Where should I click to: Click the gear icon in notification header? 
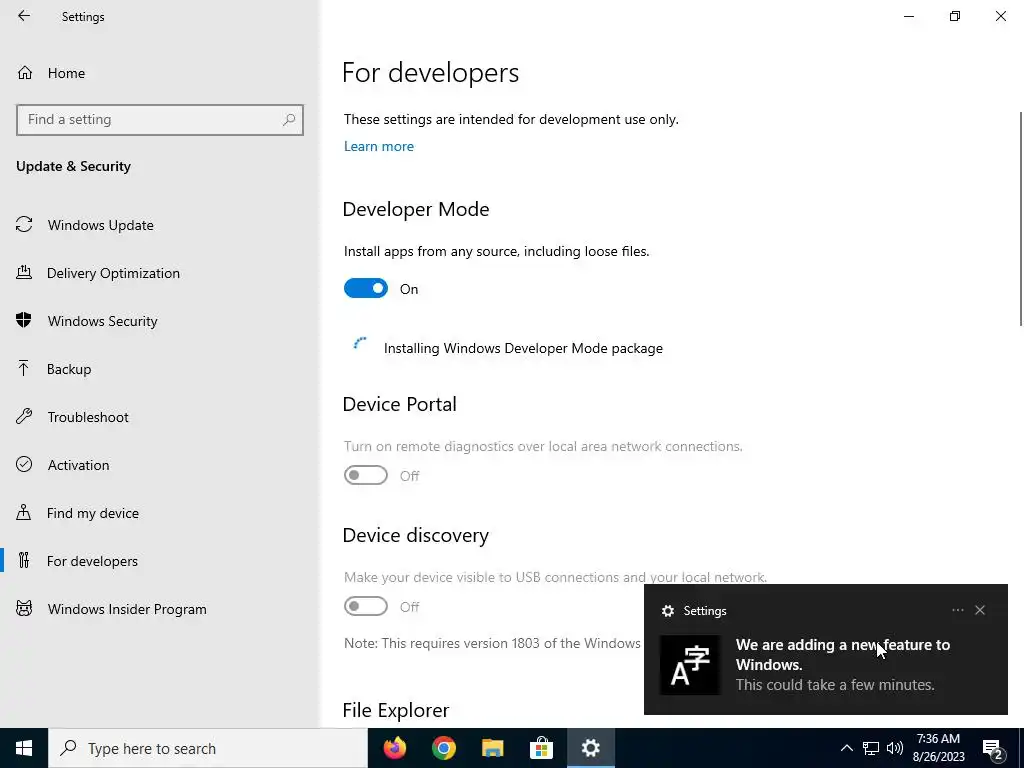667,611
